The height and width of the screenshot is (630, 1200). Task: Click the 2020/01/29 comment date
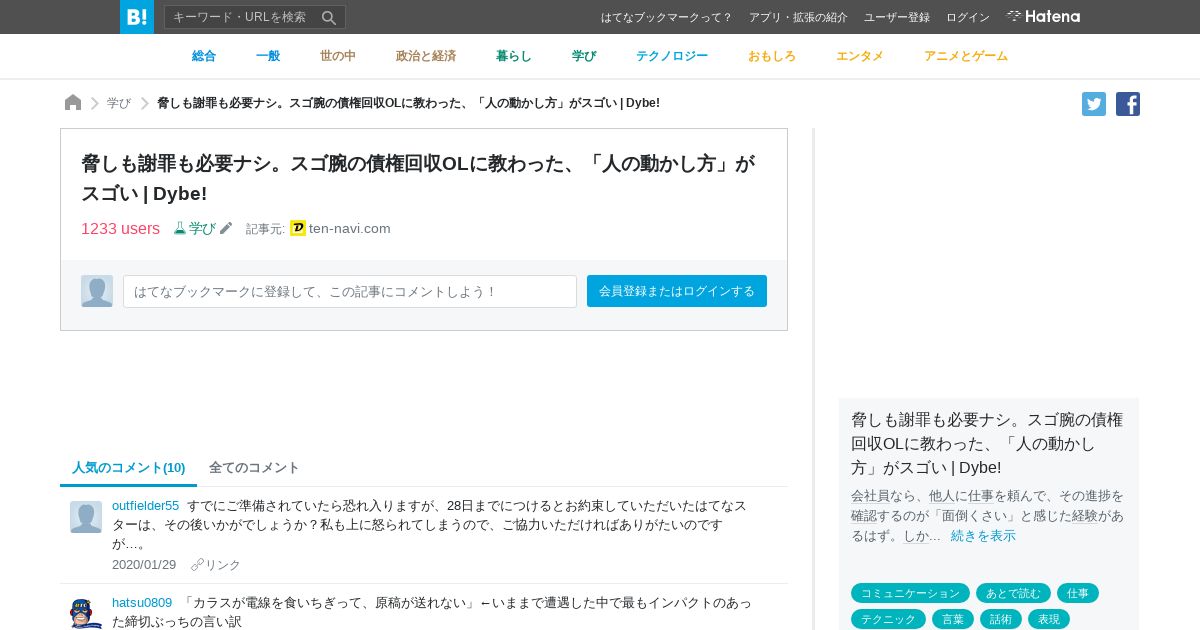point(144,565)
